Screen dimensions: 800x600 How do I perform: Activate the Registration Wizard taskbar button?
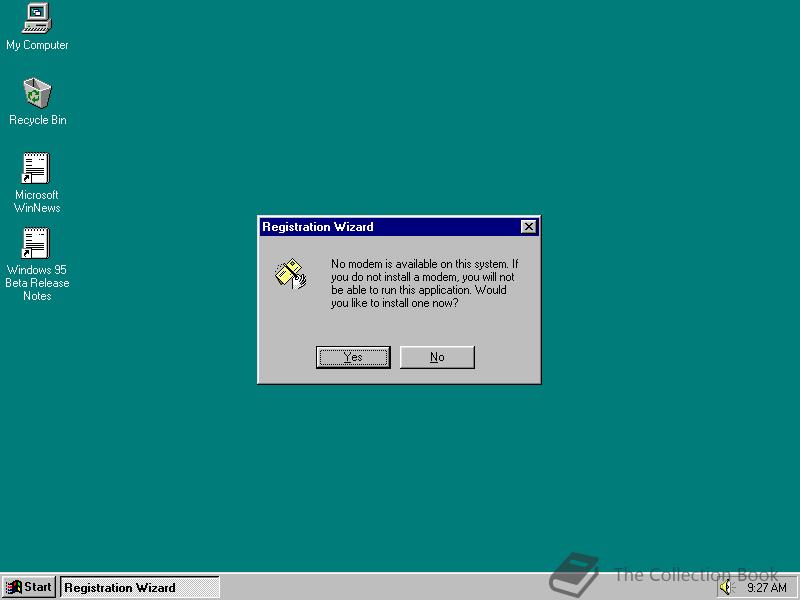coord(140,587)
